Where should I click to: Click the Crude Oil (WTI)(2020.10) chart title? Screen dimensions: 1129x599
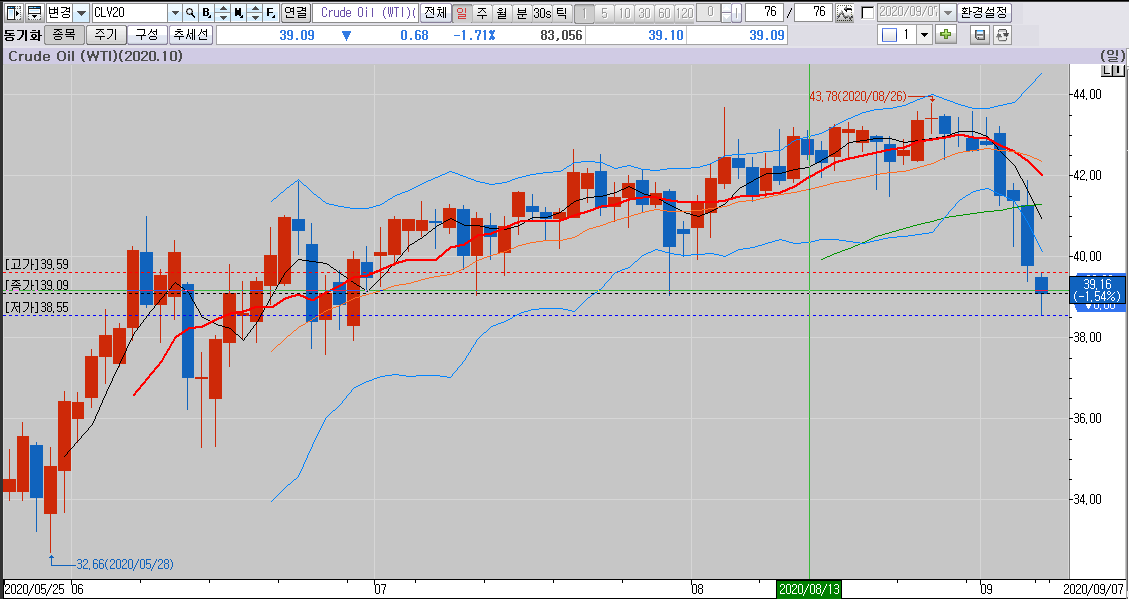(94, 55)
